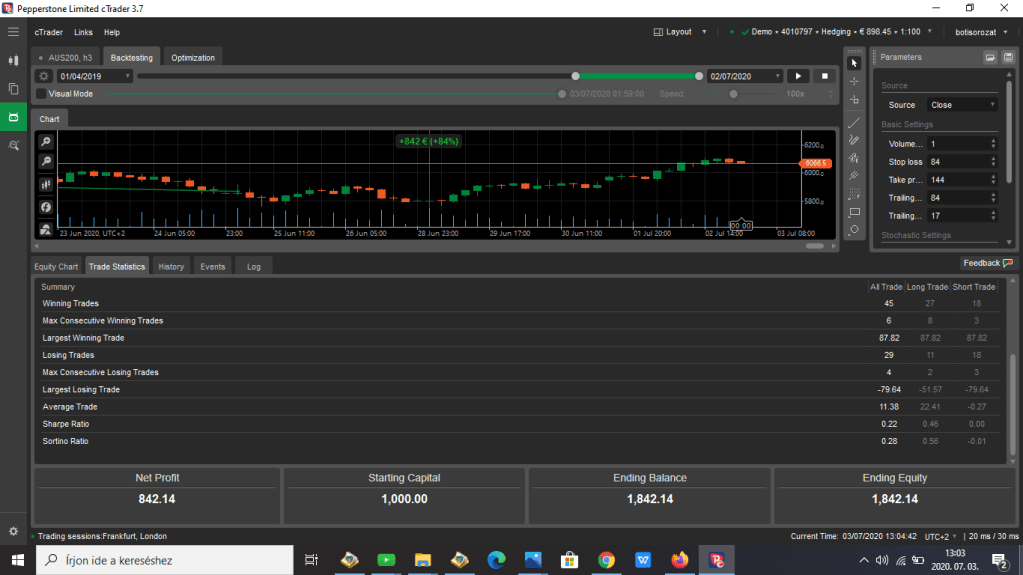Share the chart via the Facebook icon
Image resolution: width=1023 pixels, height=575 pixels.
46,206
